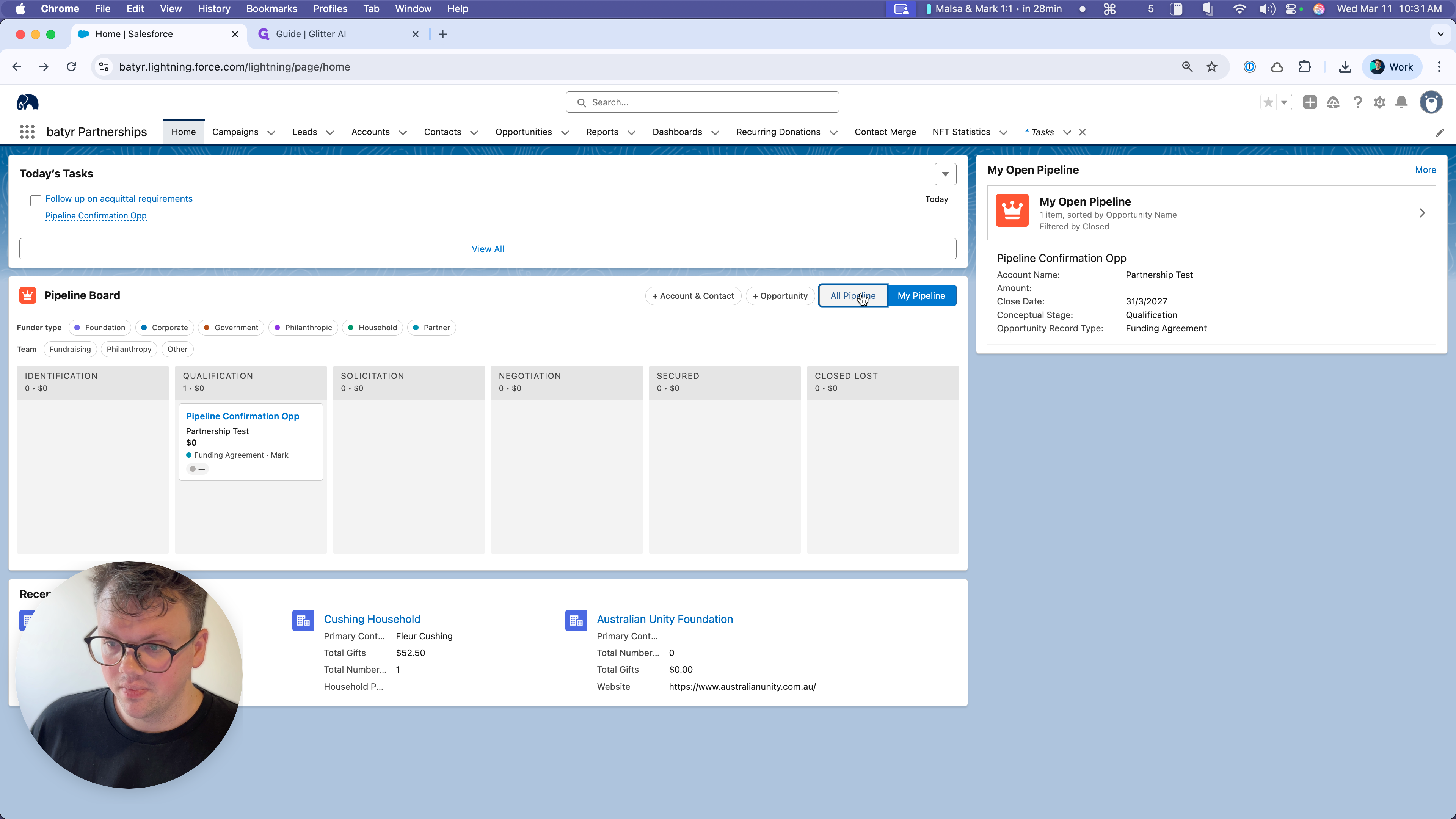Image resolution: width=1456 pixels, height=819 pixels.
Task: Expand the Leads tab dropdown
Action: tap(330, 133)
